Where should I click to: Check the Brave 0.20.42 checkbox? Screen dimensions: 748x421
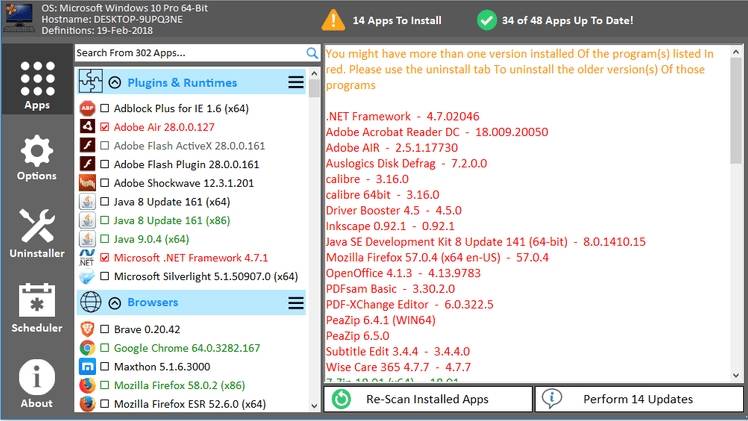pyautogui.click(x=104, y=329)
